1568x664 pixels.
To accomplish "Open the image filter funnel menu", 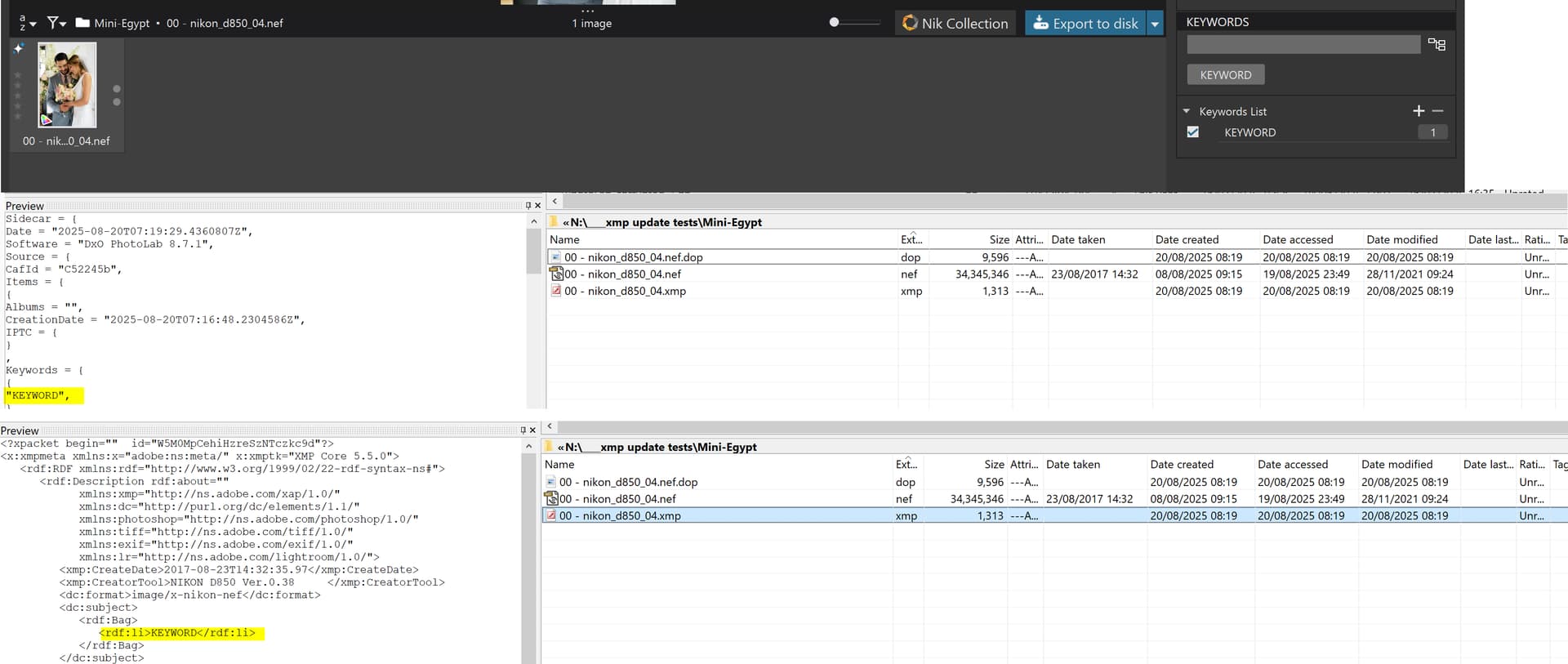I will pyautogui.click(x=56, y=23).
